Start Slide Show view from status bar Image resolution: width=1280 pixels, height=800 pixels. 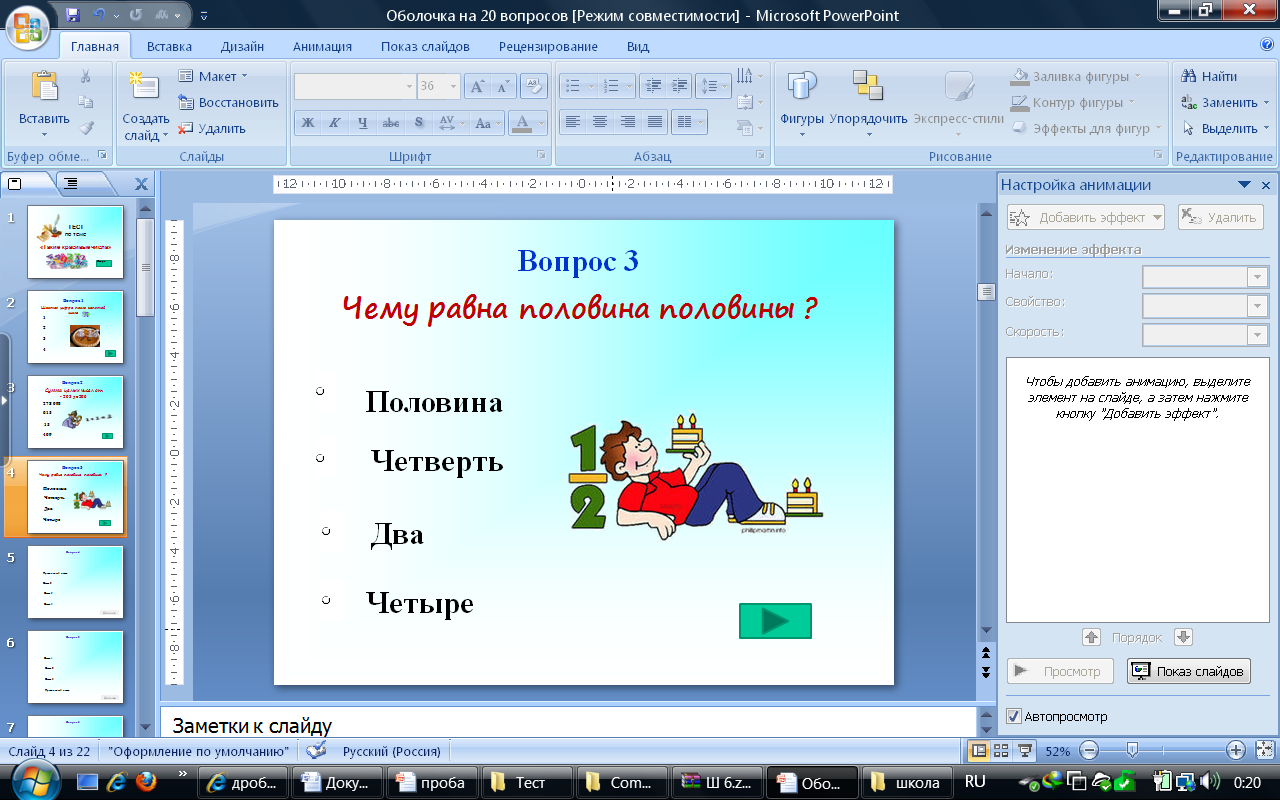(1024, 750)
